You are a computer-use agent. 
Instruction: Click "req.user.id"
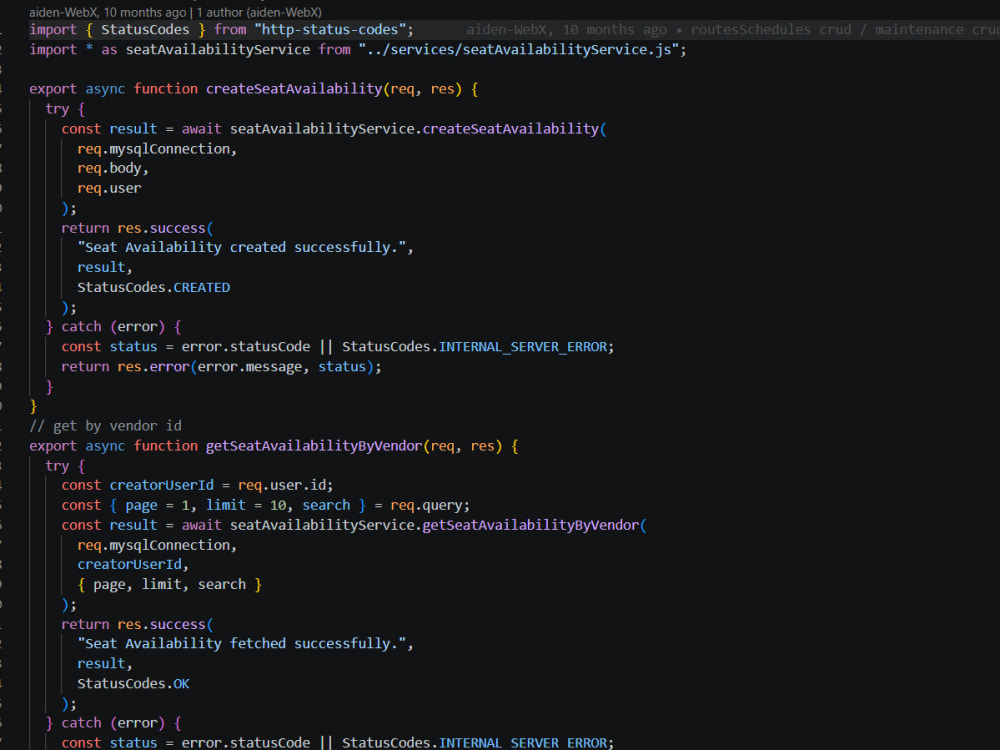coord(282,485)
